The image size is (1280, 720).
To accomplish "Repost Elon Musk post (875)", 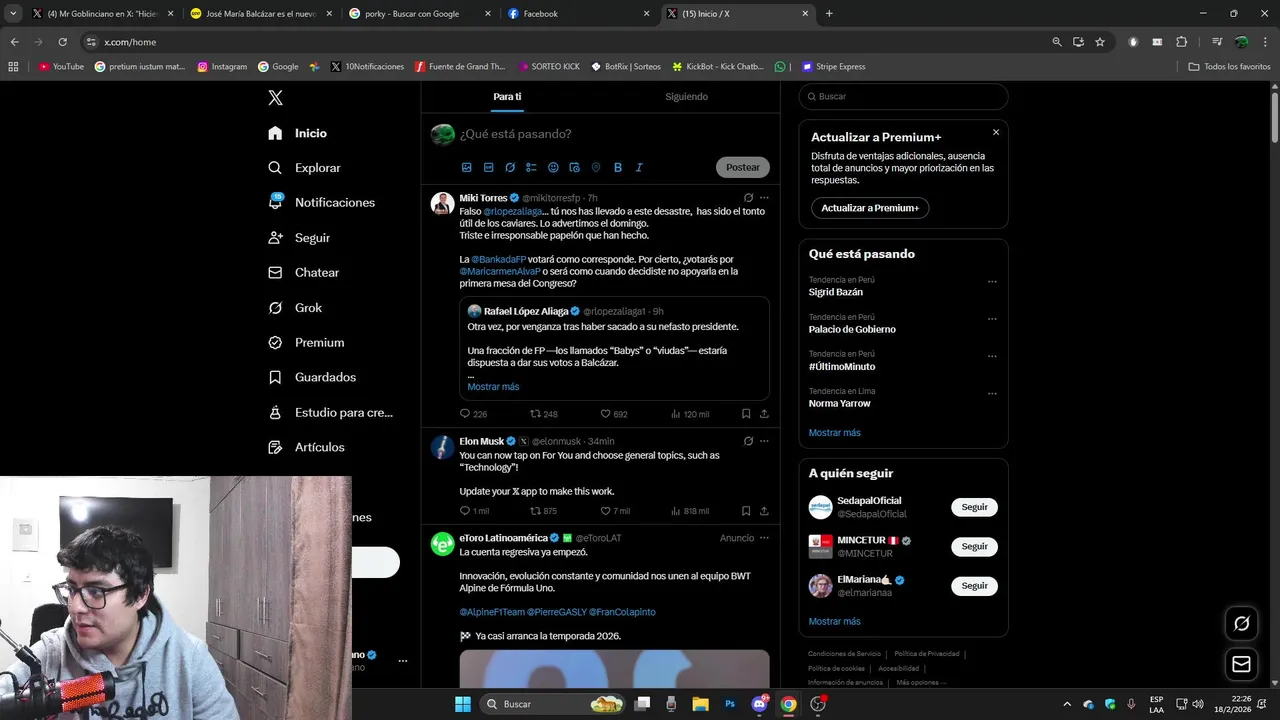I will point(544,511).
